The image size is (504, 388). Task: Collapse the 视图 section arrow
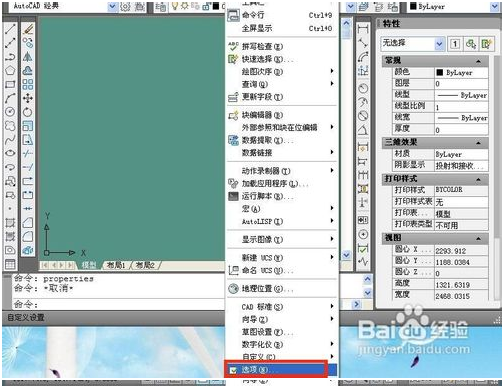tap(478, 238)
